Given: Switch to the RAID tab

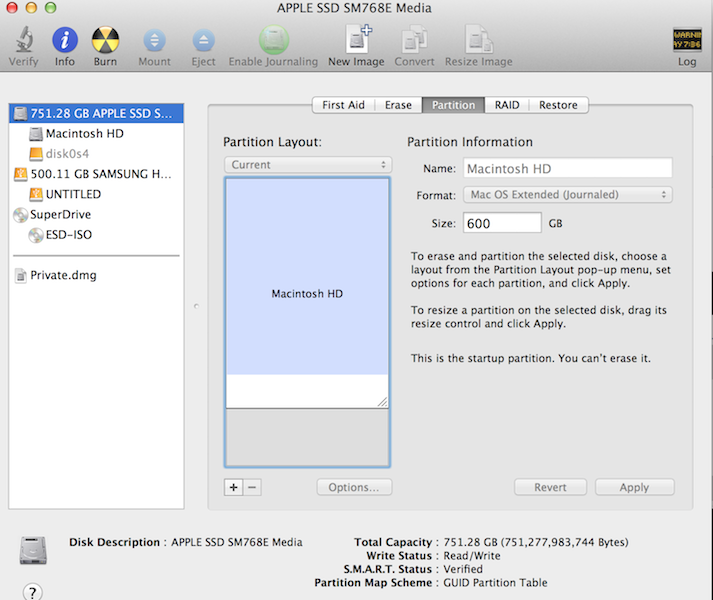Looking at the screenshot, I should click(507, 105).
